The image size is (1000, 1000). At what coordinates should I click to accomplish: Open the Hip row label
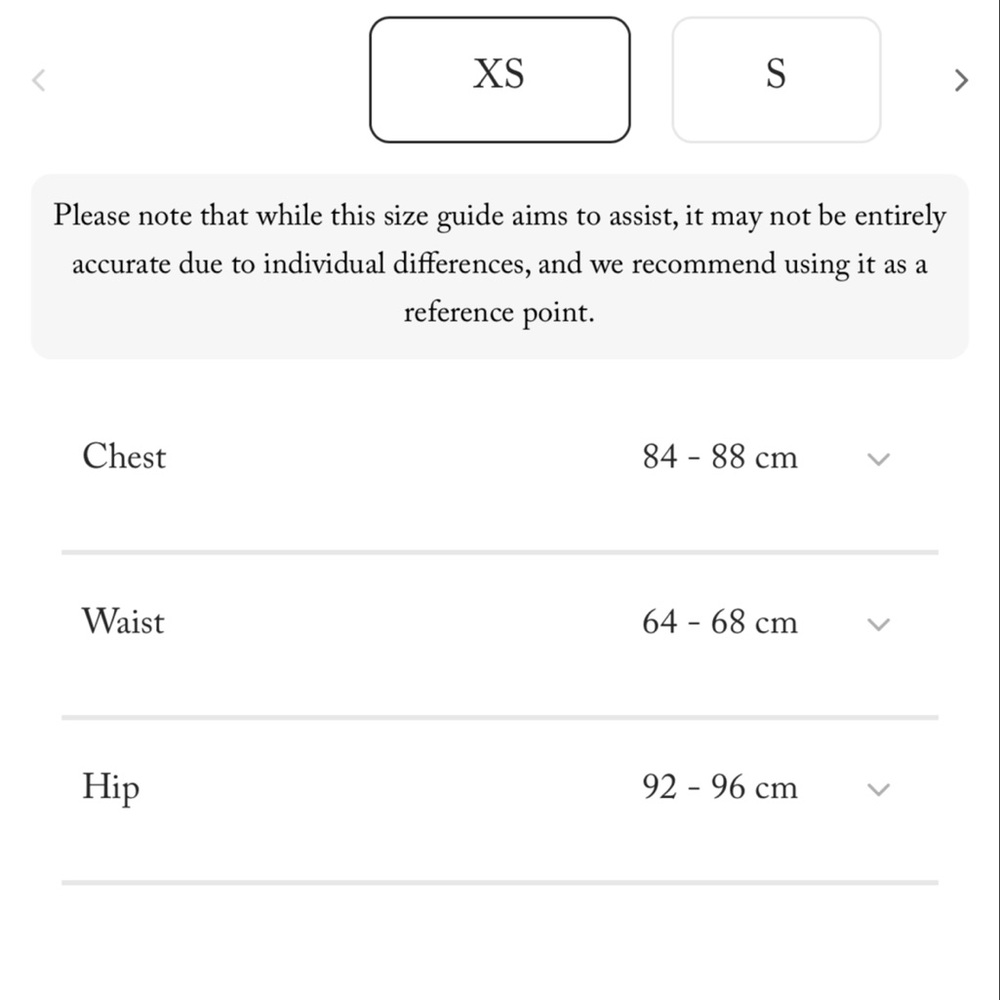(x=111, y=788)
